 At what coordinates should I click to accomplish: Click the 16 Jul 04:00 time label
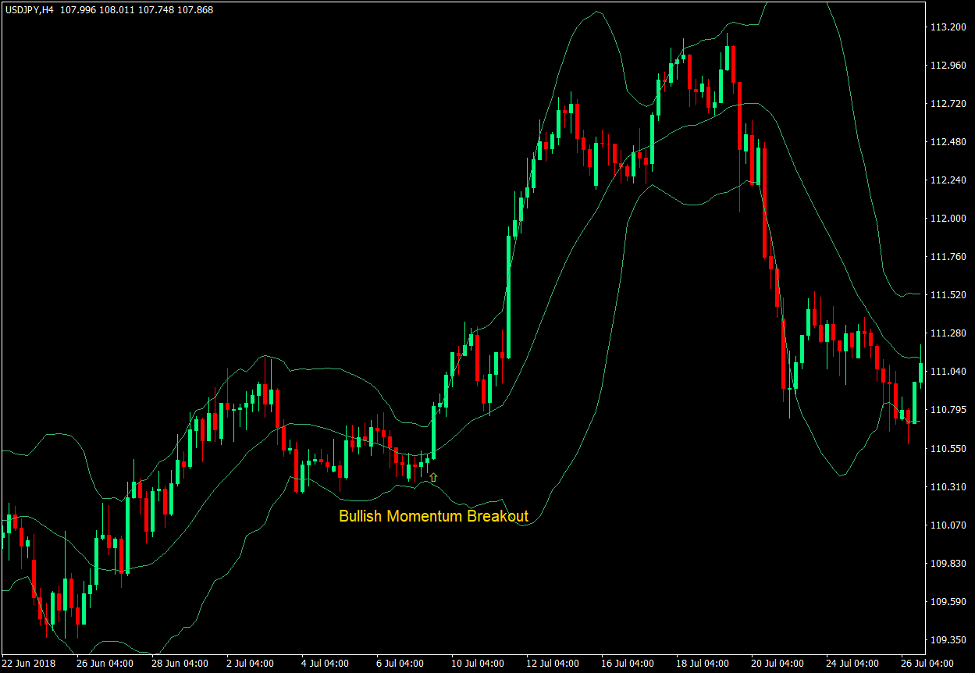pyautogui.click(x=626, y=663)
